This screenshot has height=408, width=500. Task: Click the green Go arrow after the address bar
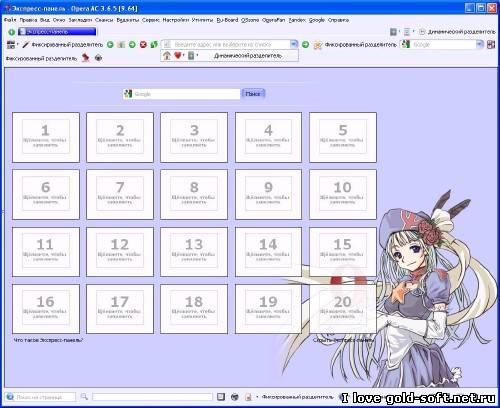coord(305,44)
